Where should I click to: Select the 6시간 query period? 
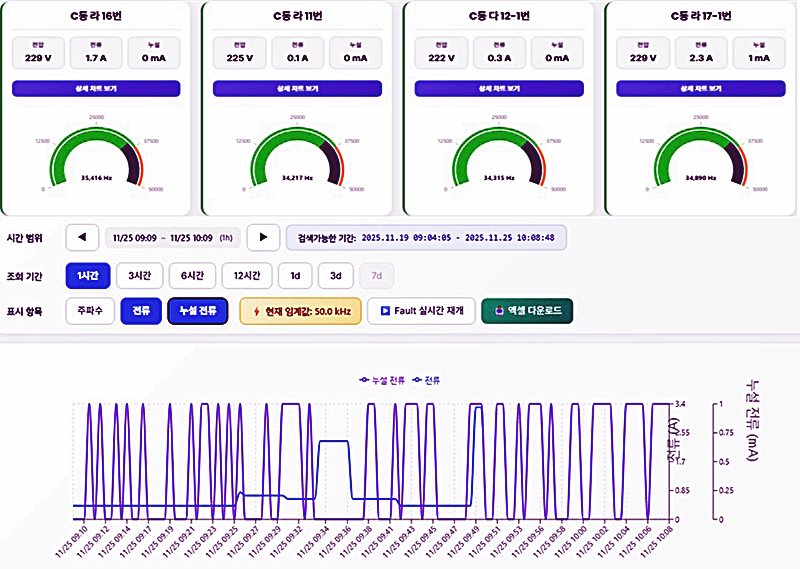tap(192, 275)
